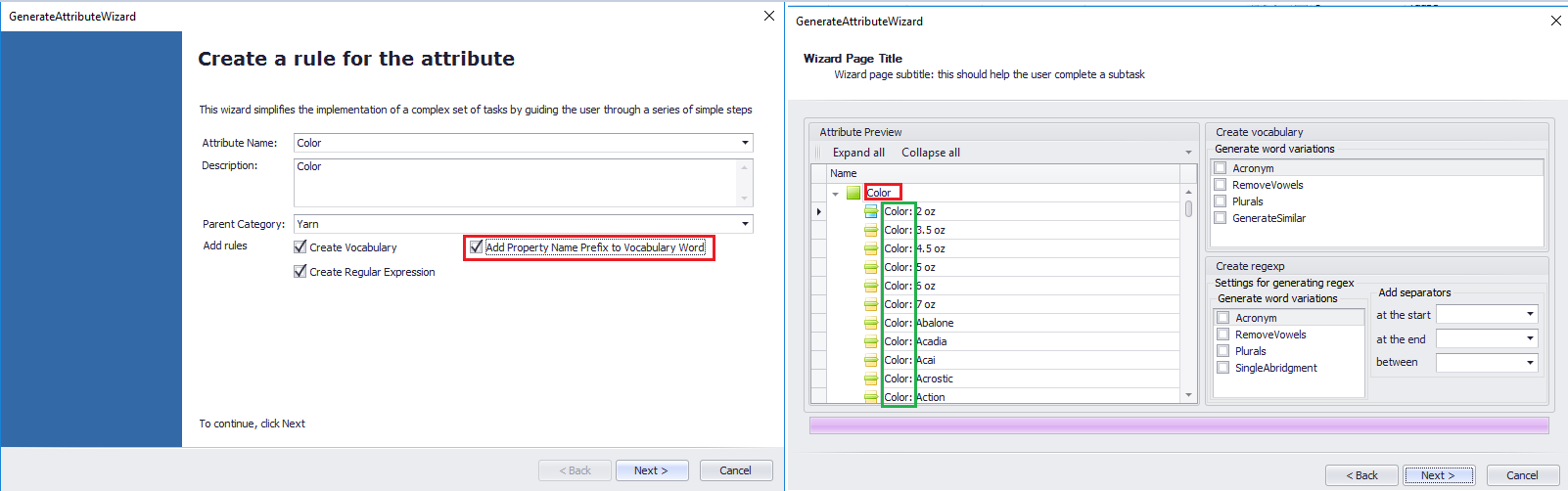Open the Attribute Preview toolbar overflow arrow
The image size is (1568, 491).
point(1188,153)
